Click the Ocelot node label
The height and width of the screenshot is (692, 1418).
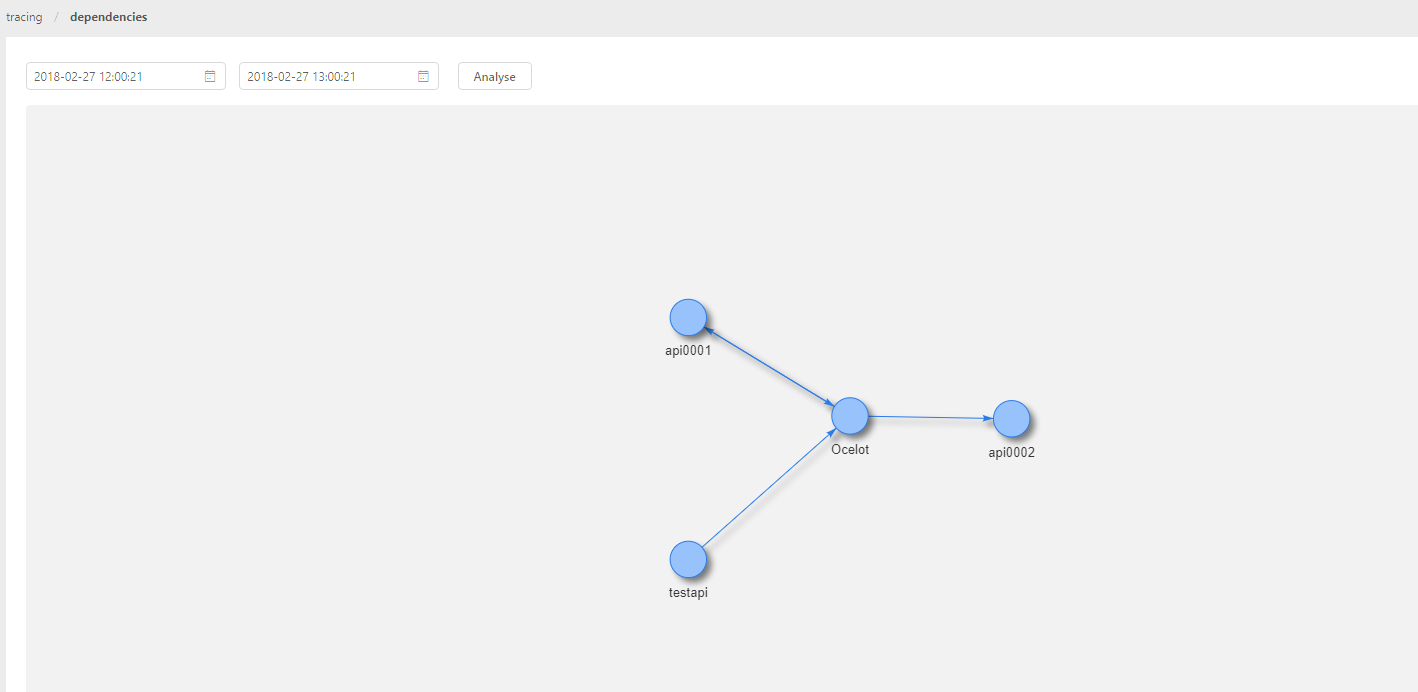point(850,449)
